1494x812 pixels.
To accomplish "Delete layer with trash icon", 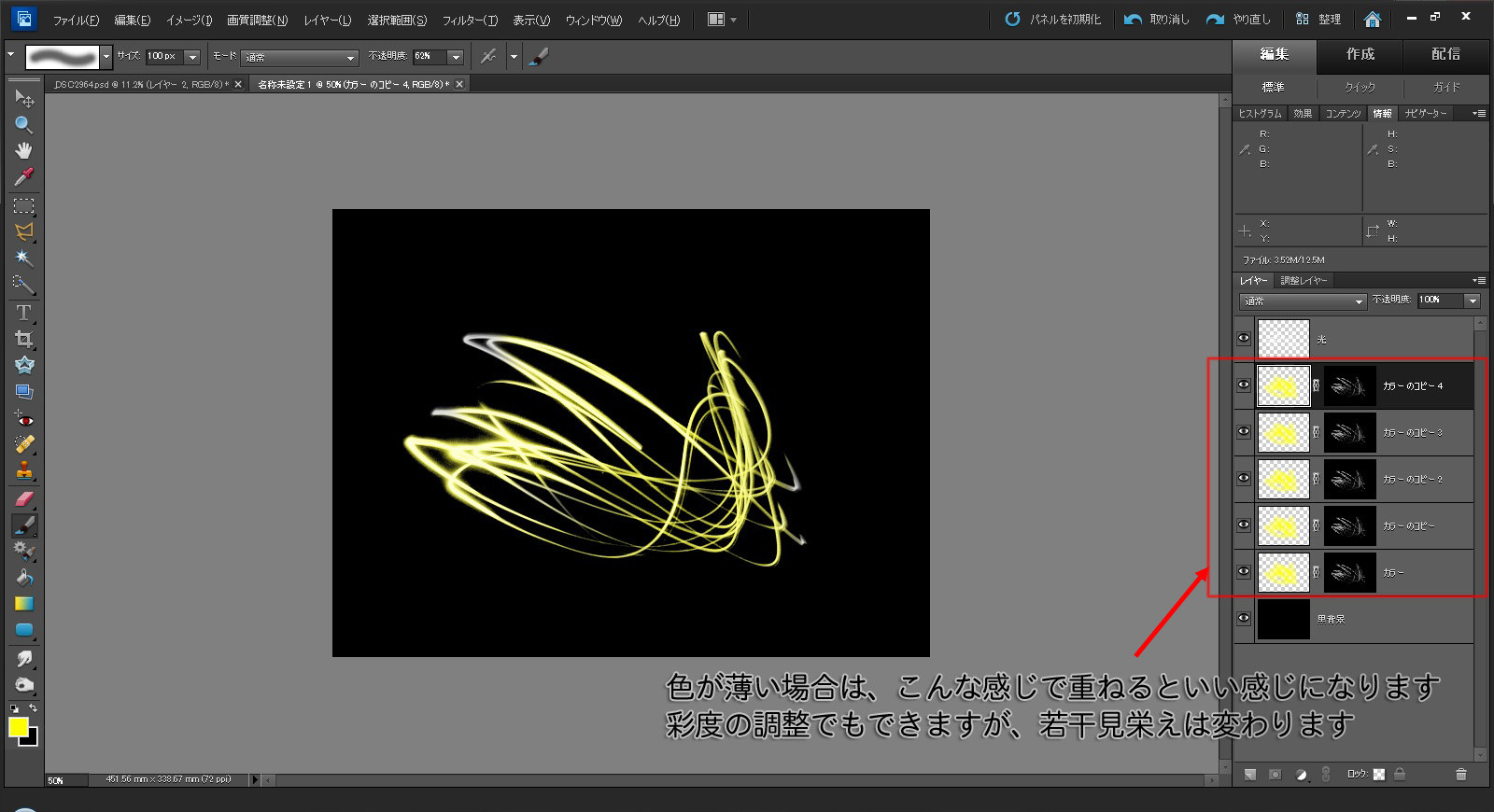I will click(x=1460, y=774).
